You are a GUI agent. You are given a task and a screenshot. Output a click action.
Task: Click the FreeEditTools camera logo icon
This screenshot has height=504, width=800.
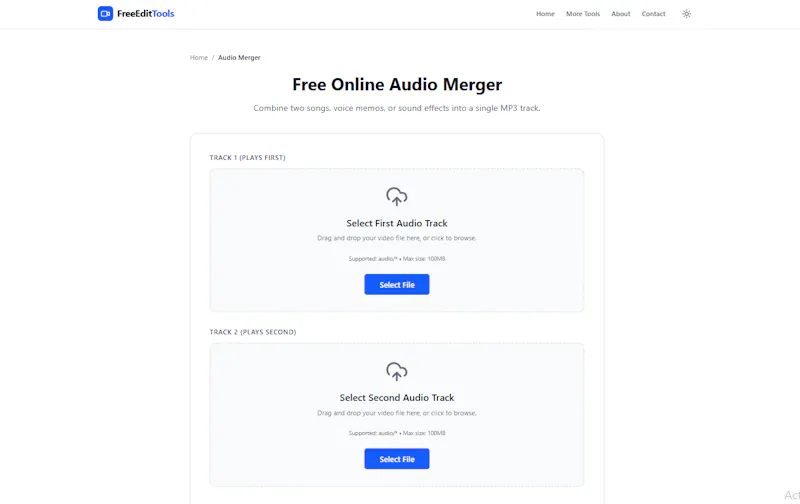(x=105, y=14)
